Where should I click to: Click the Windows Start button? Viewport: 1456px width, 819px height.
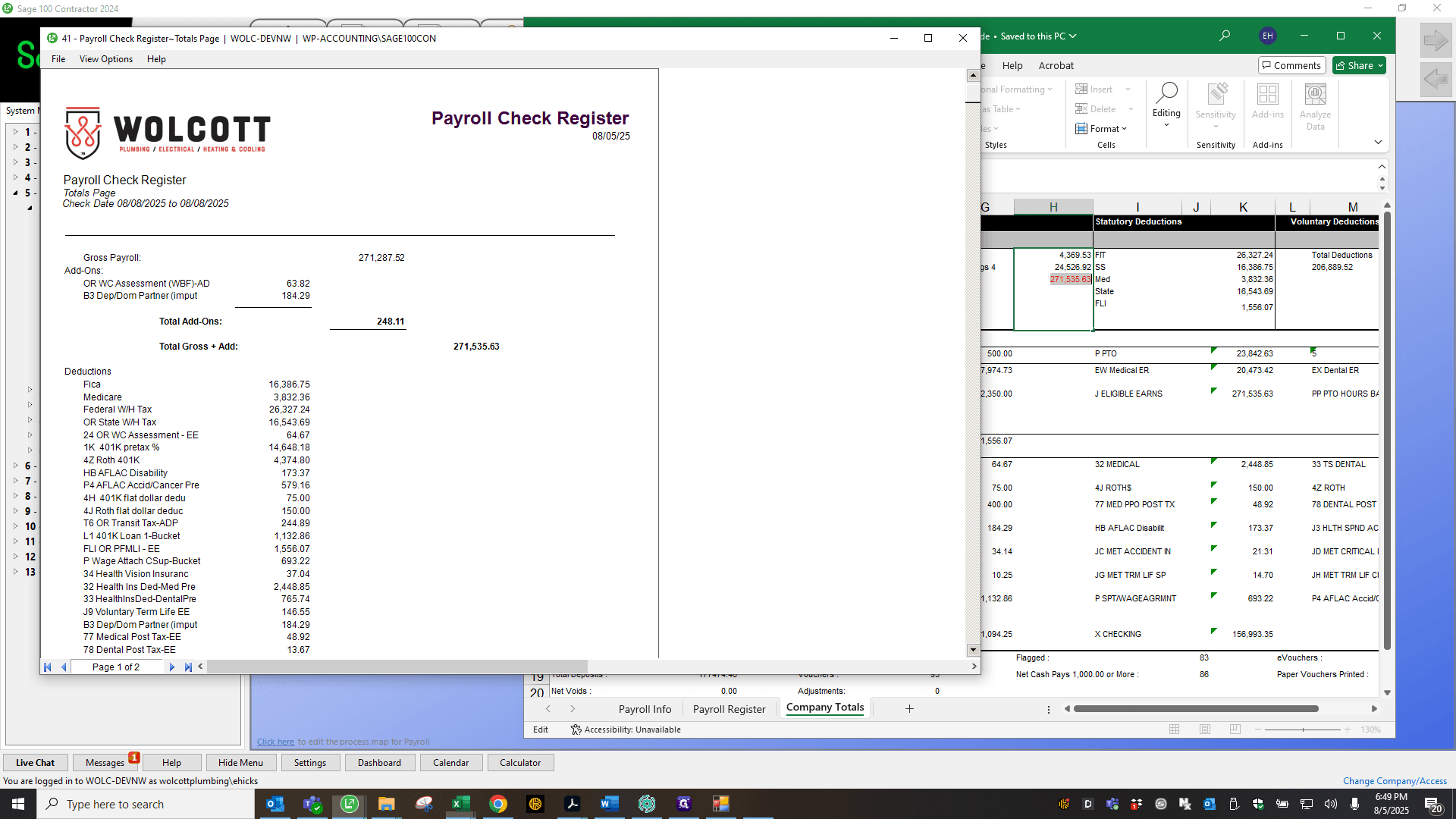point(18,804)
